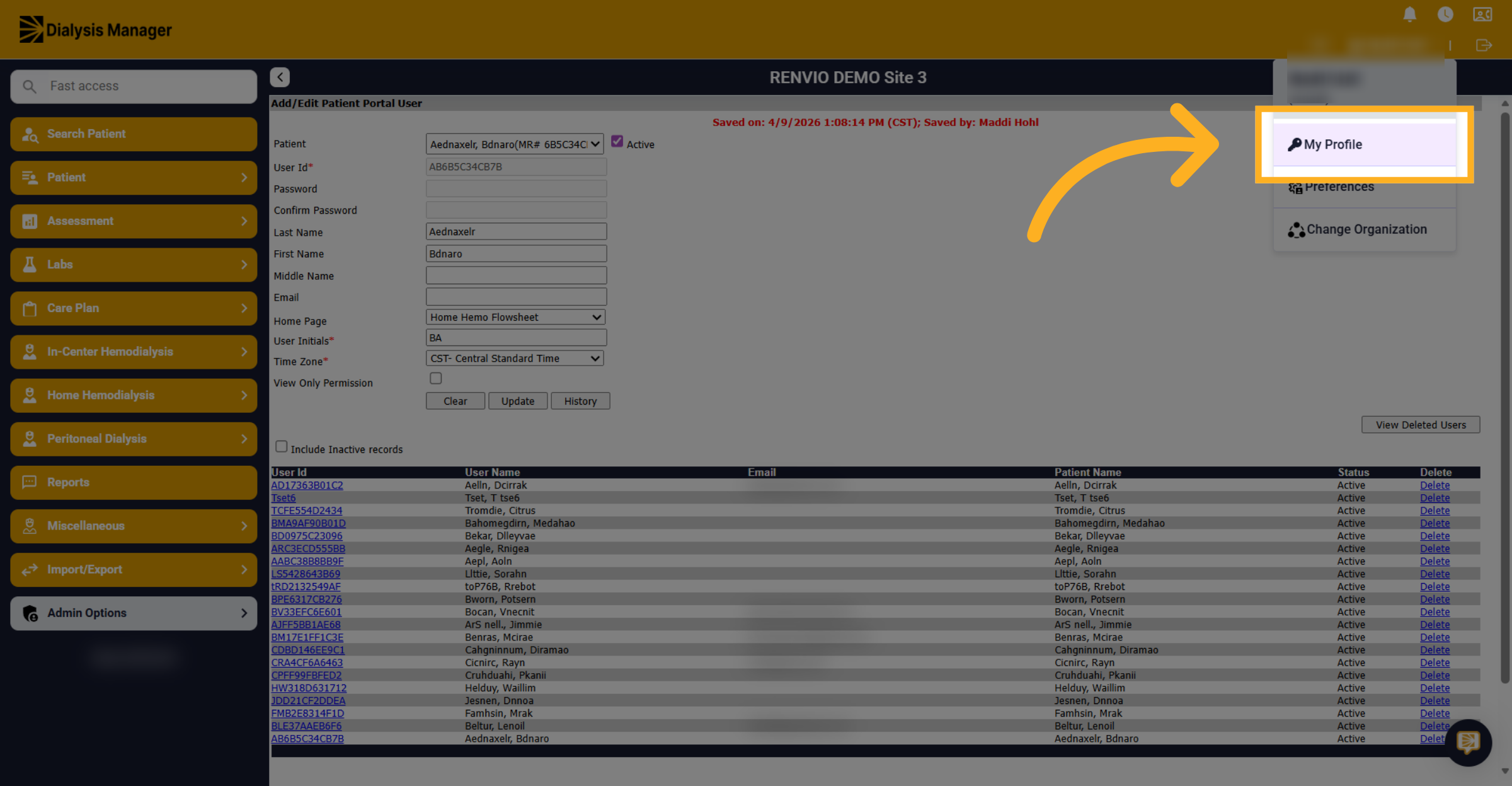The width and height of the screenshot is (1512, 786).
Task: Open the user card icon in header
Action: pos(1482,14)
